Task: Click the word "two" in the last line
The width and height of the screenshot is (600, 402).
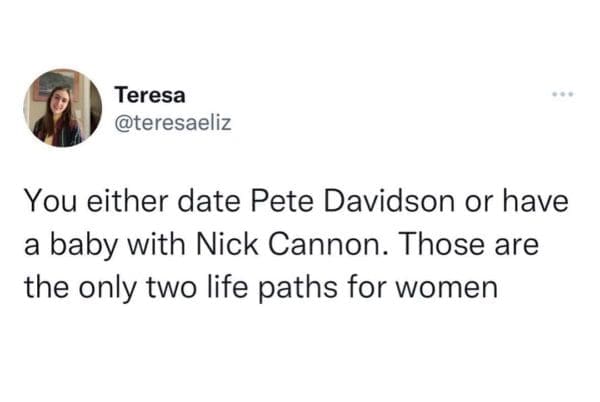Action: (x=165, y=288)
